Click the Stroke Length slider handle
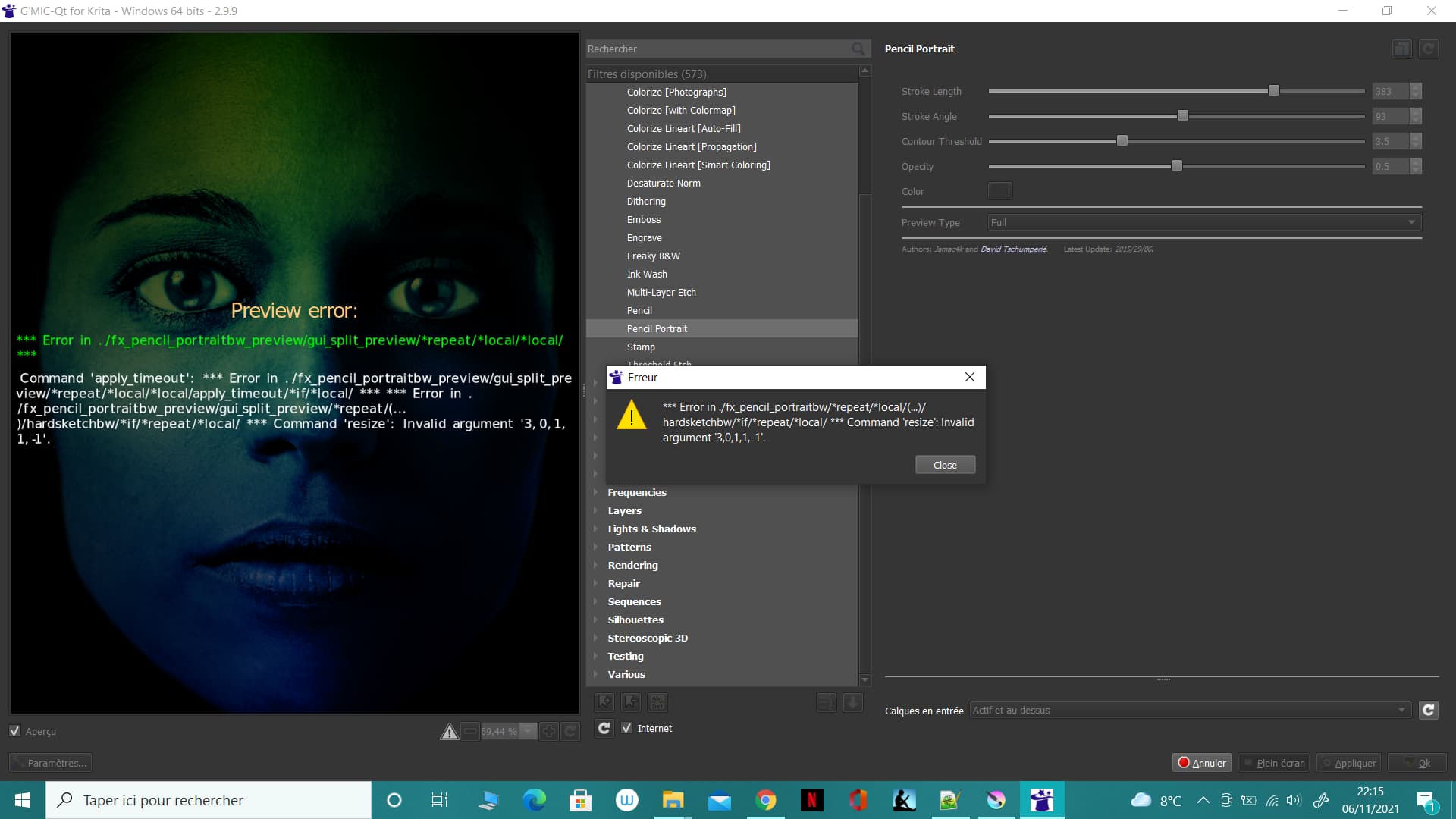 click(1274, 91)
